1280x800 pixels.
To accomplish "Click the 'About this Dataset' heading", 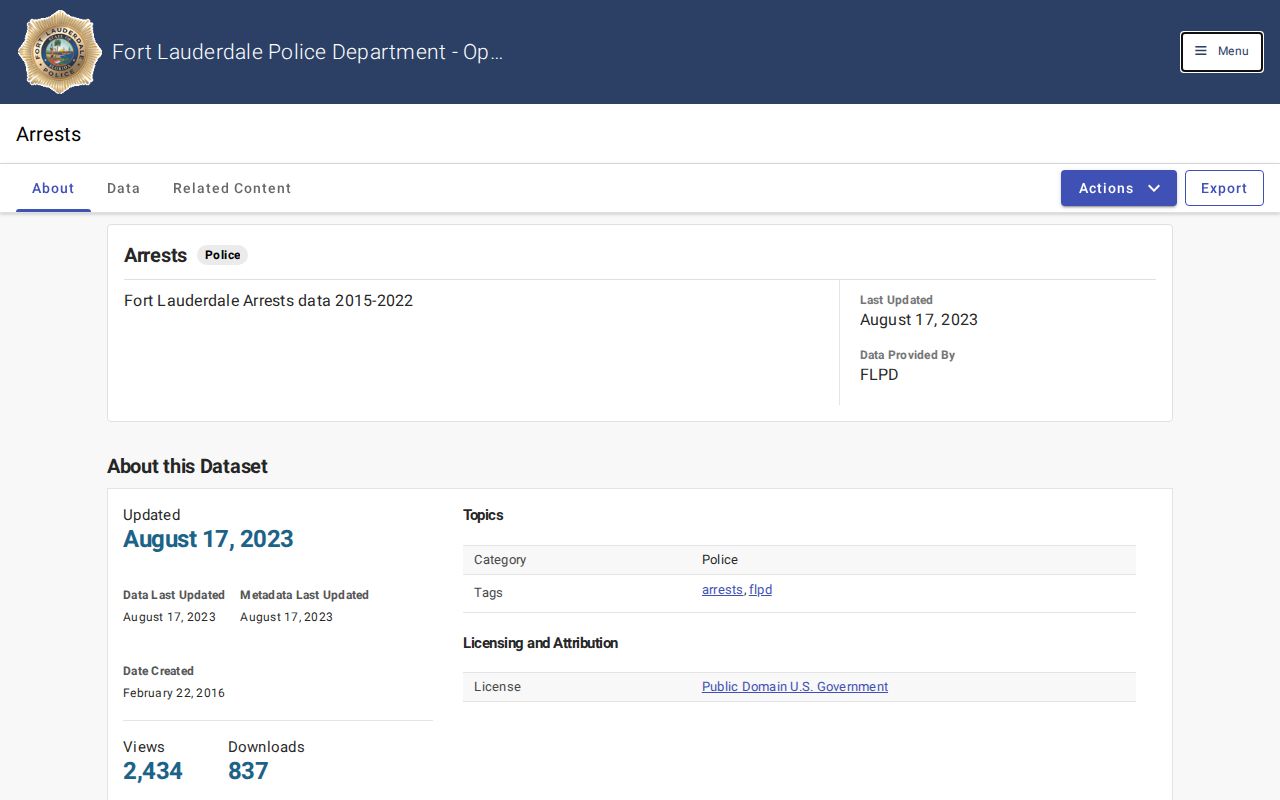I will click(x=187, y=466).
